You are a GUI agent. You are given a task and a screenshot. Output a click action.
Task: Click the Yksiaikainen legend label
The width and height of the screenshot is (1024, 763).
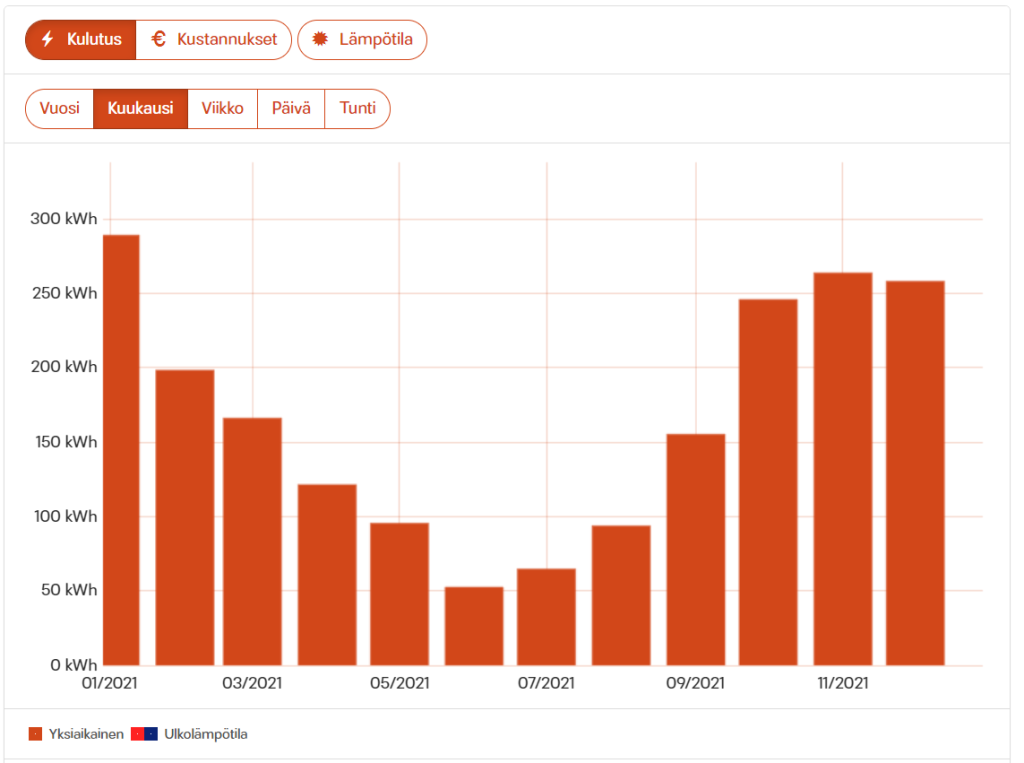(86, 734)
